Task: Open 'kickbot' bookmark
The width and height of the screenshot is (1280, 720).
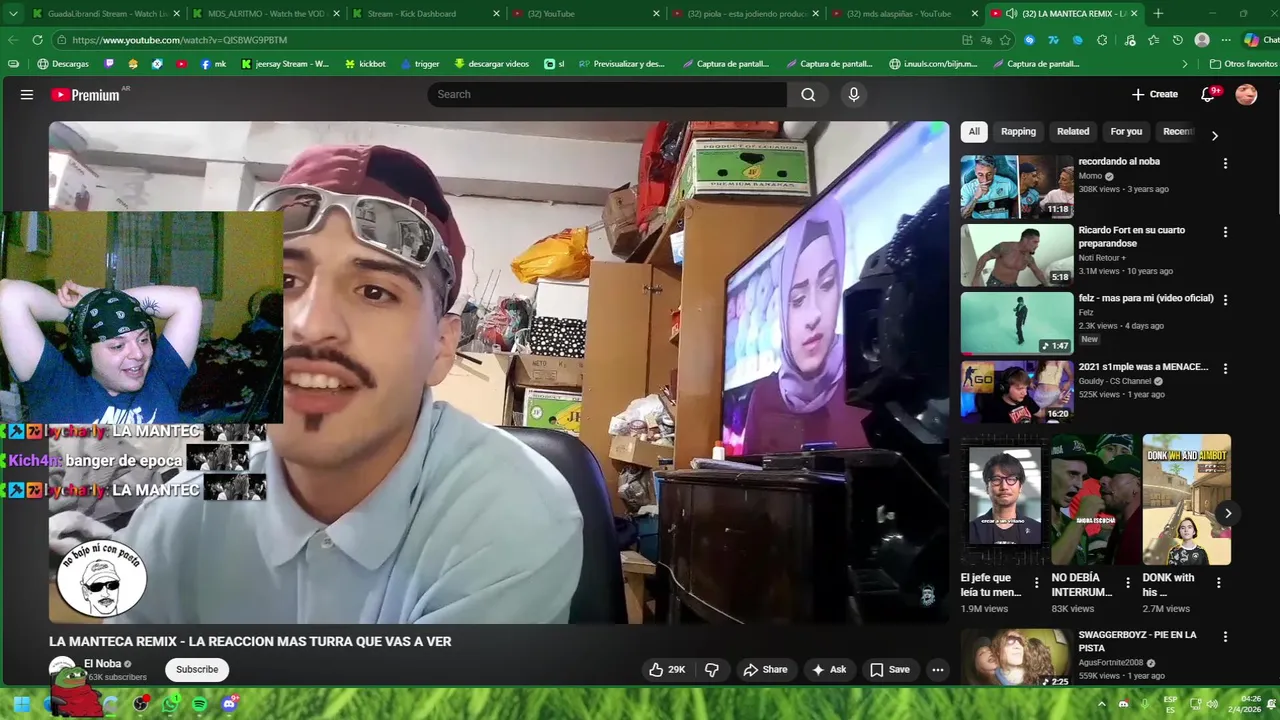Action: point(365,64)
